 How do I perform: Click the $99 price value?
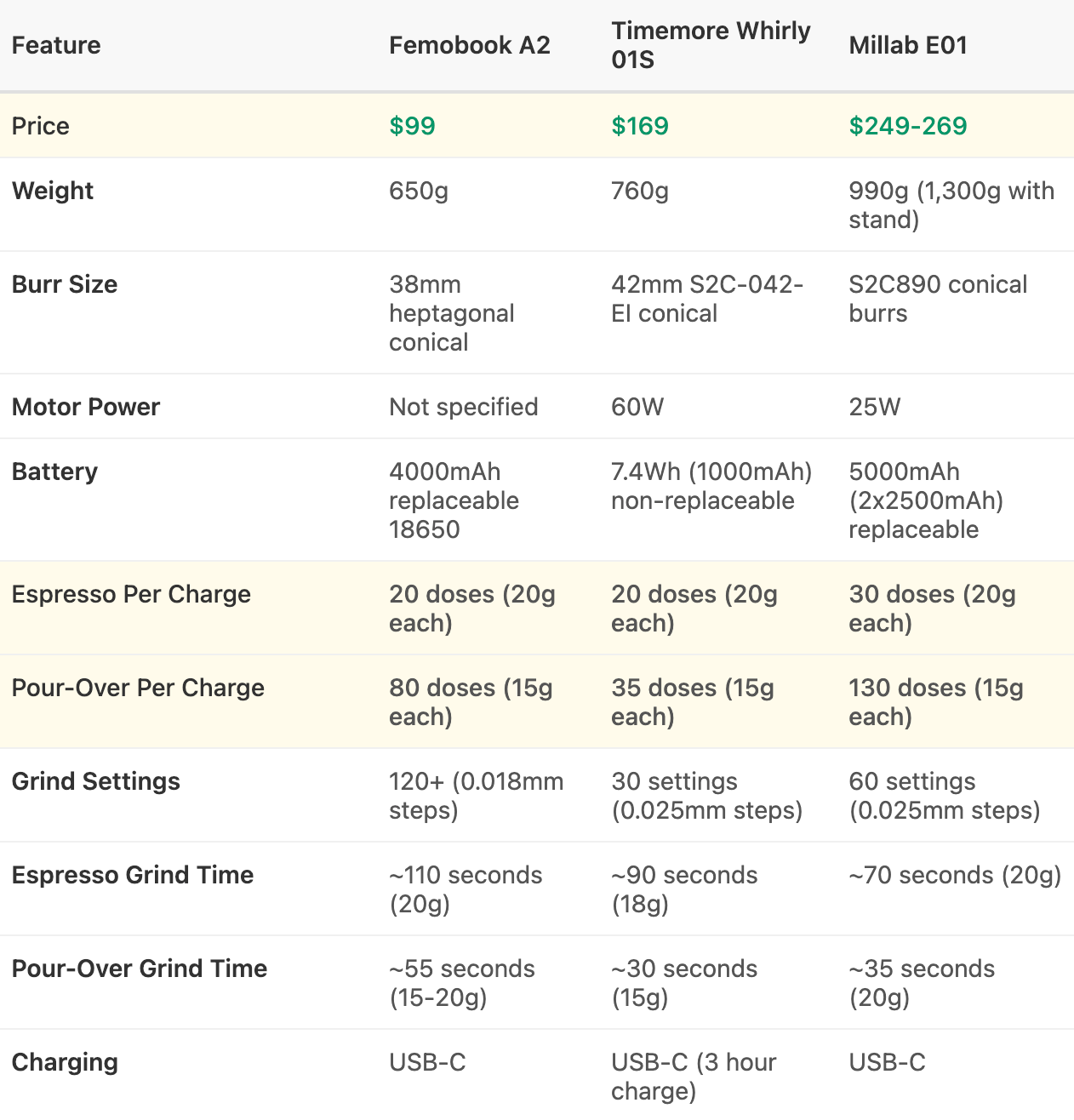(412, 126)
